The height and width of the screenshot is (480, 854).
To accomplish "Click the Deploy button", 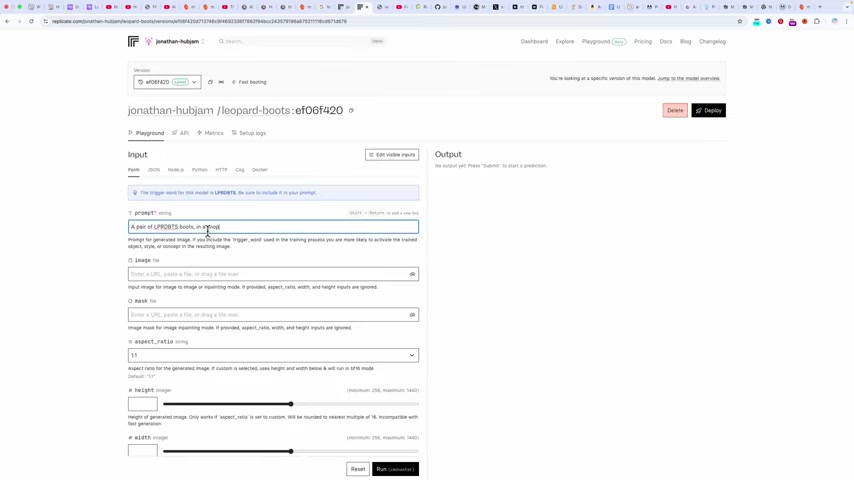I will point(708,110).
